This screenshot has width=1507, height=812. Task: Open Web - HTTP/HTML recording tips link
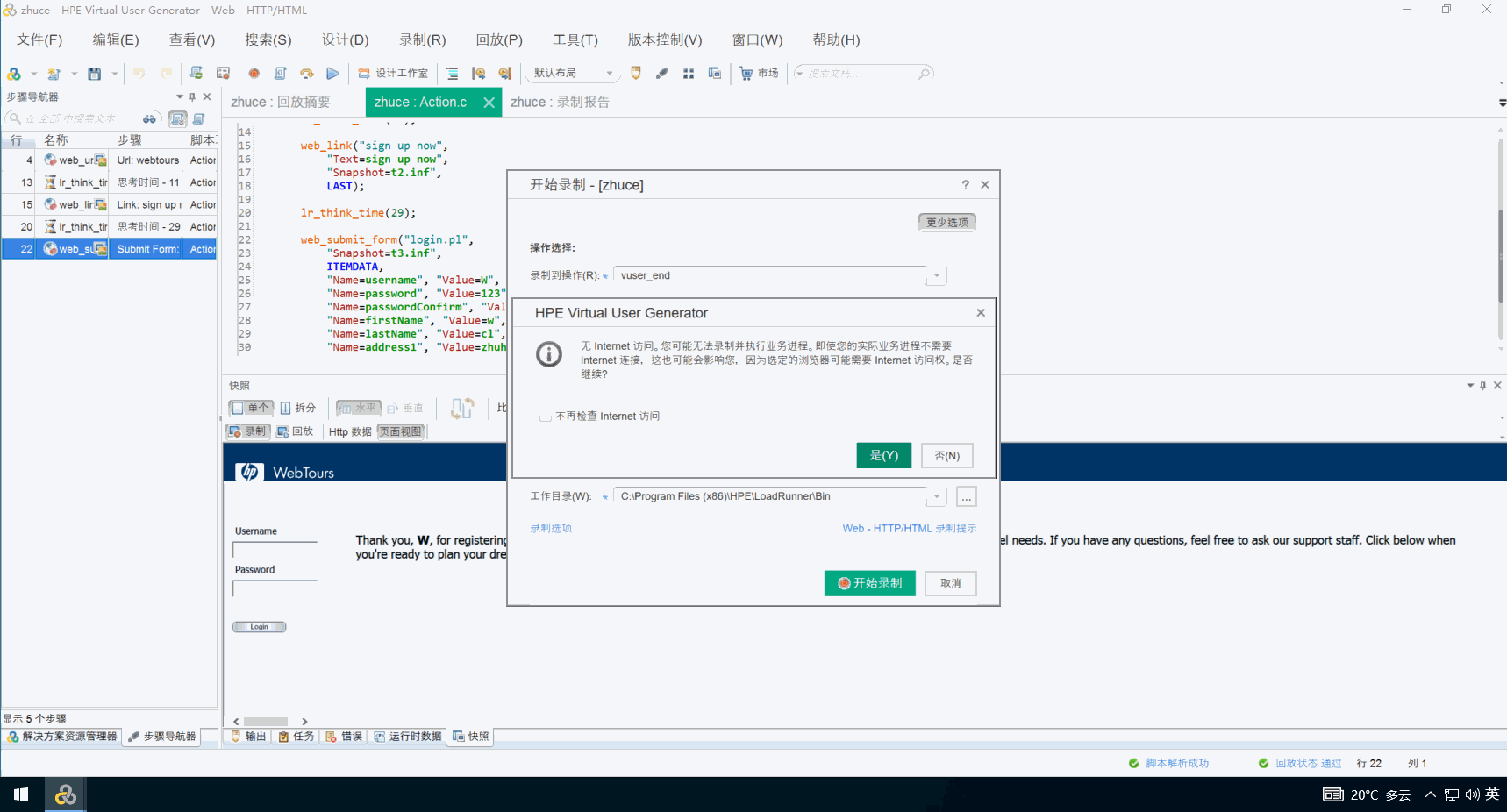click(909, 529)
